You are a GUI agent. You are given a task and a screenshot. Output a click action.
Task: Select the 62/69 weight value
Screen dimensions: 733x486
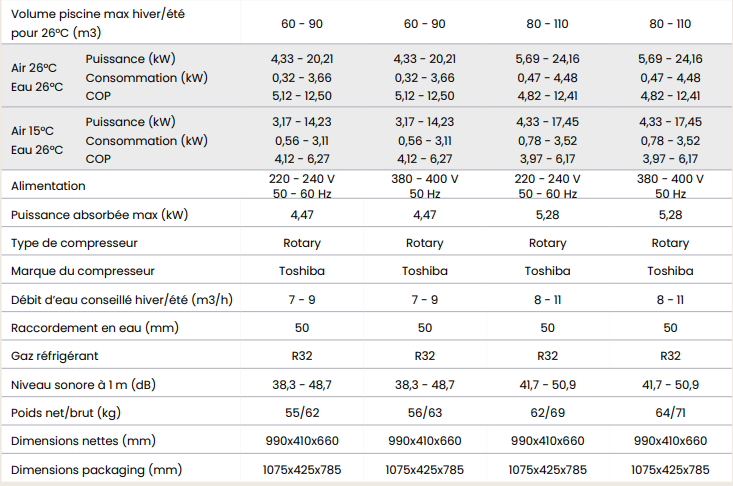[x=547, y=412]
